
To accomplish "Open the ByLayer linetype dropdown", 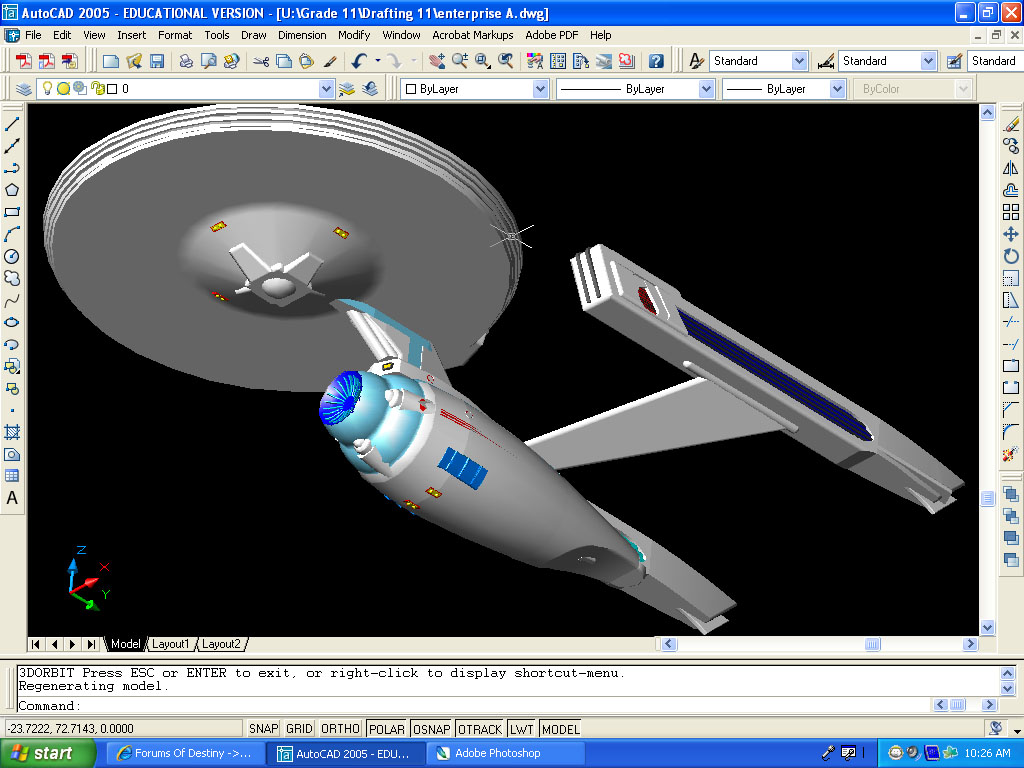I will pyautogui.click(x=705, y=89).
